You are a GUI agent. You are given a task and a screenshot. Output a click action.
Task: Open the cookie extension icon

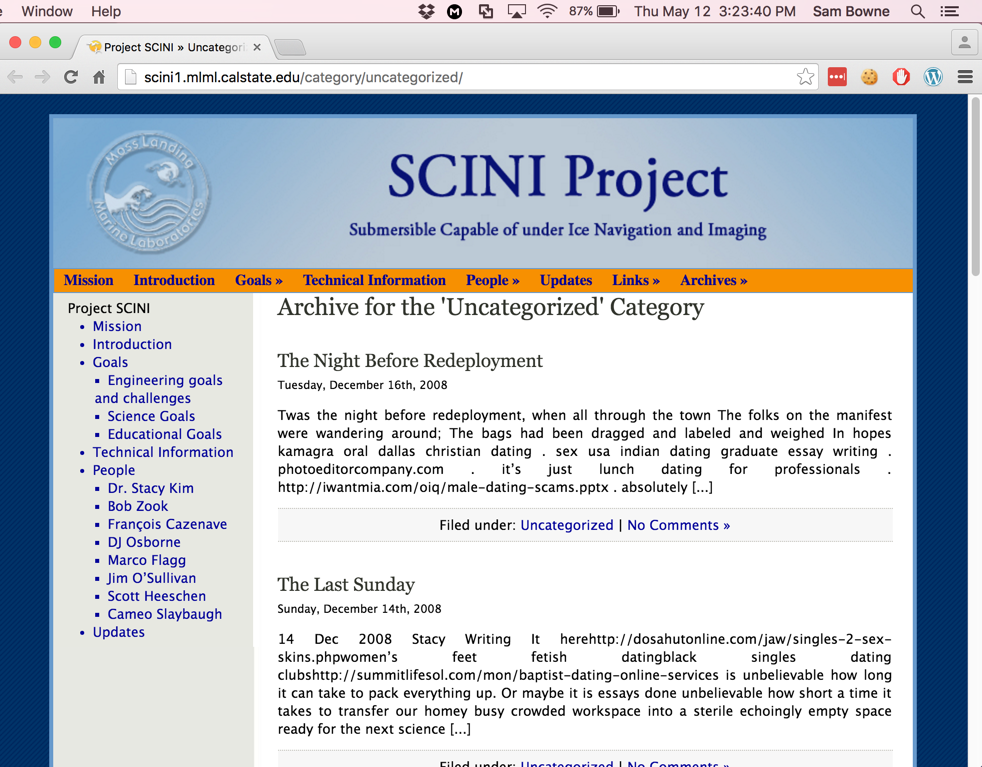pyautogui.click(x=869, y=77)
